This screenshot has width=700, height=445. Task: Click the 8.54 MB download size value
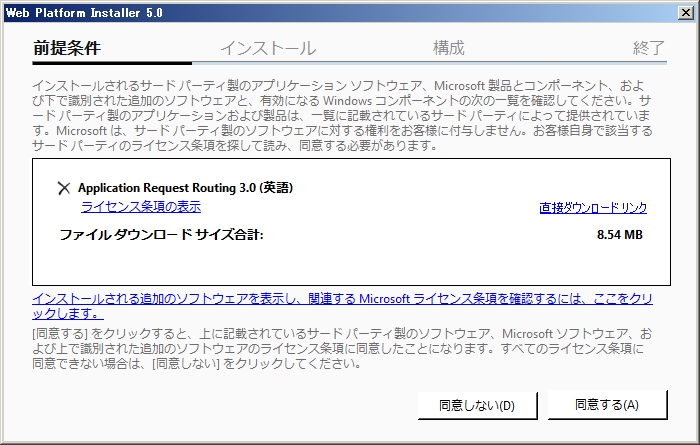pyautogui.click(x=619, y=236)
